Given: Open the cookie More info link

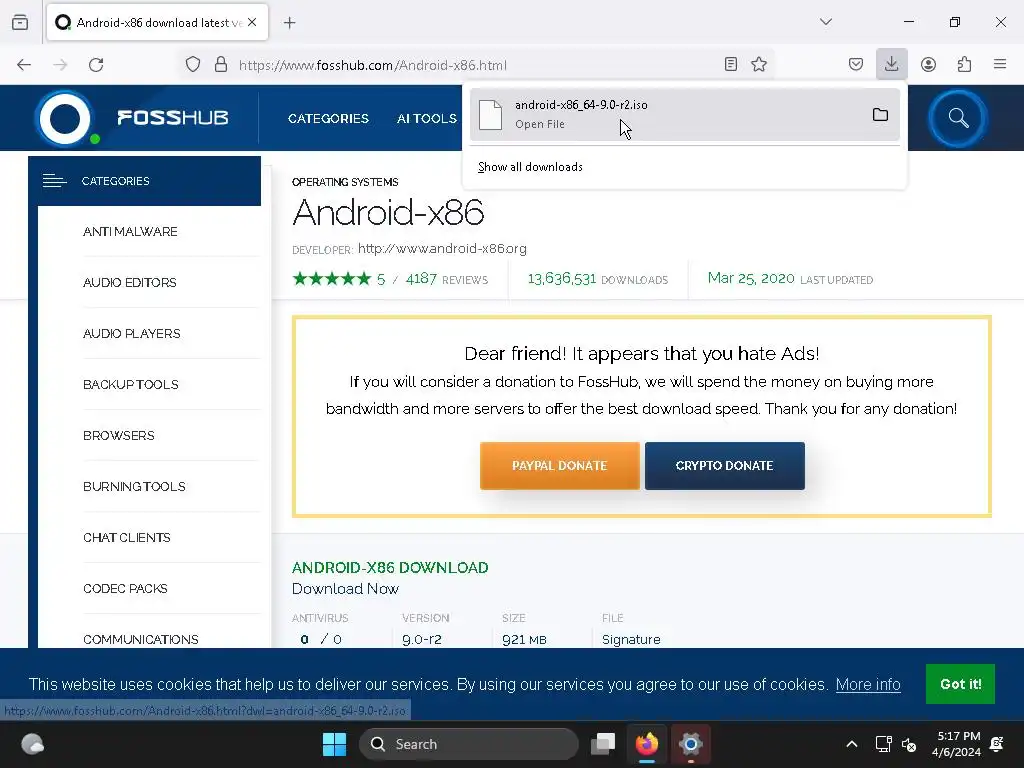Looking at the screenshot, I should pyautogui.click(x=868, y=684).
